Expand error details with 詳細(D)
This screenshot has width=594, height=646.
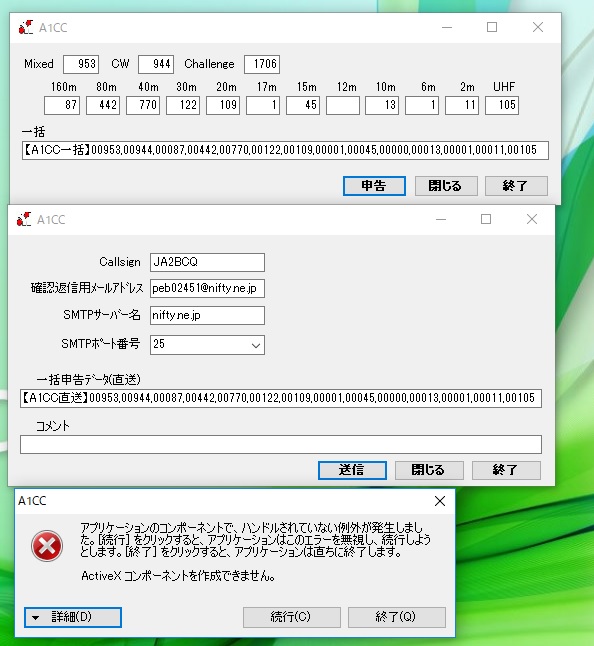coord(73,617)
